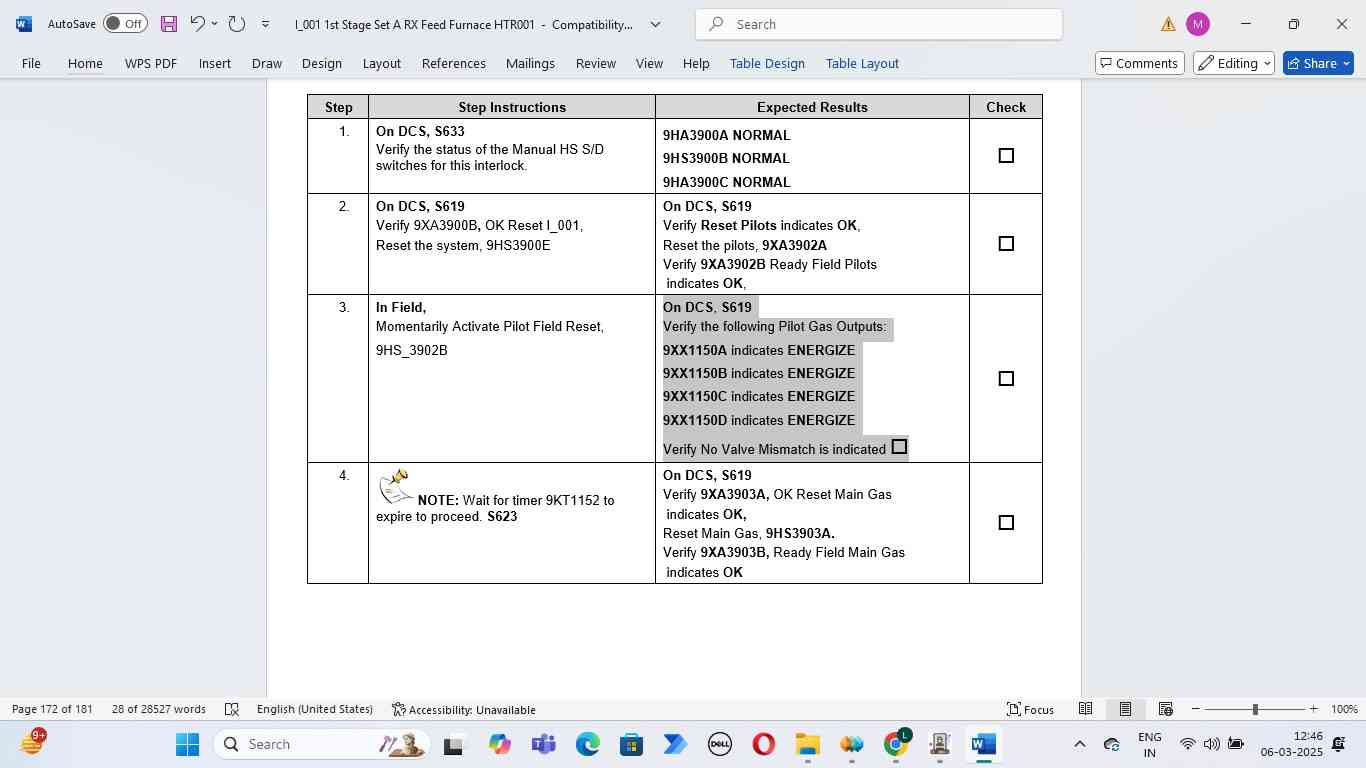Click the taskbar Search box
Image resolution: width=1366 pixels, height=768 pixels.
point(323,744)
